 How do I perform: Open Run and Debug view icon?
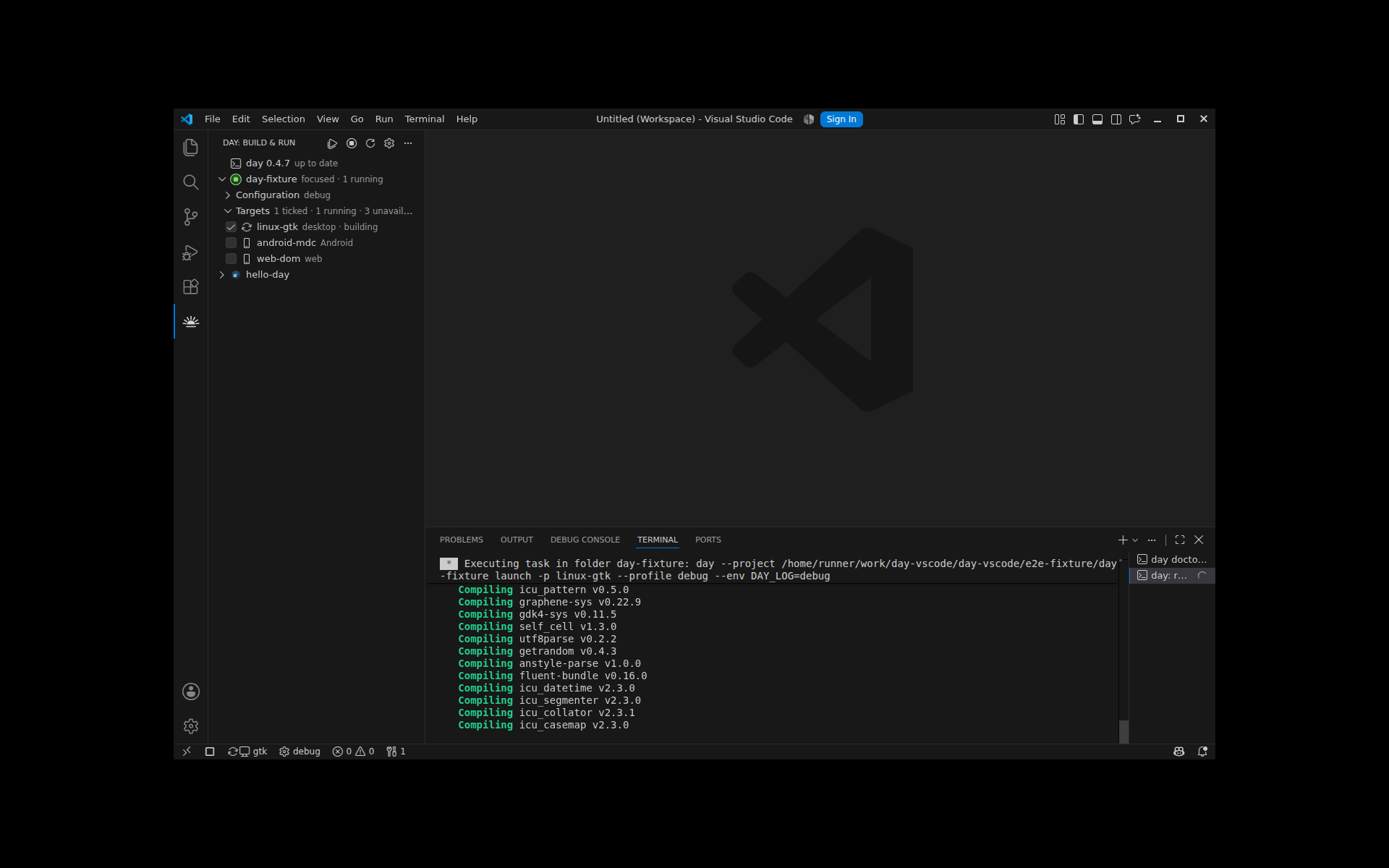[191, 252]
